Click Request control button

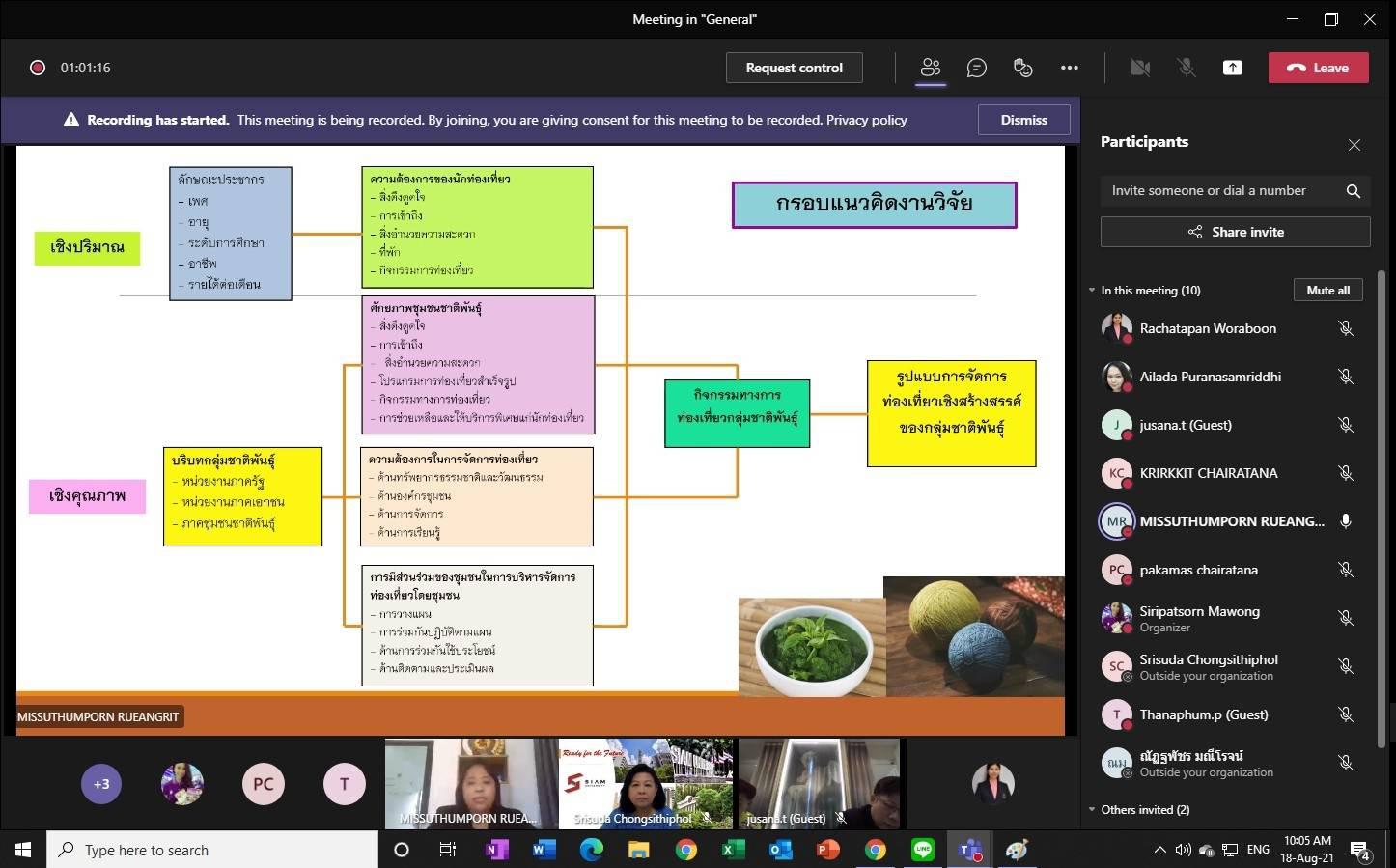pos(795,68)
